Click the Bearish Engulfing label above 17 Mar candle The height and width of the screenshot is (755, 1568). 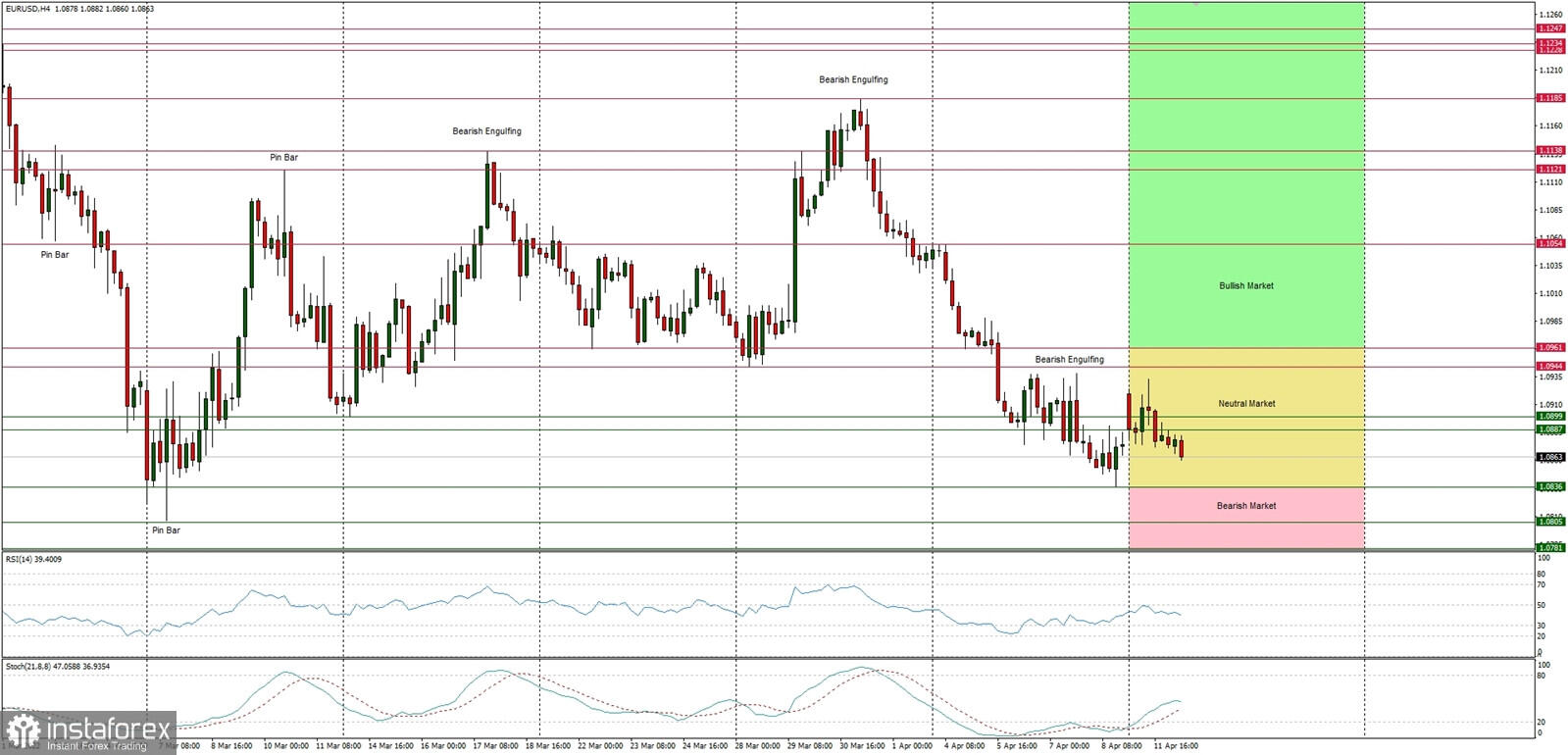pos(486,131)
